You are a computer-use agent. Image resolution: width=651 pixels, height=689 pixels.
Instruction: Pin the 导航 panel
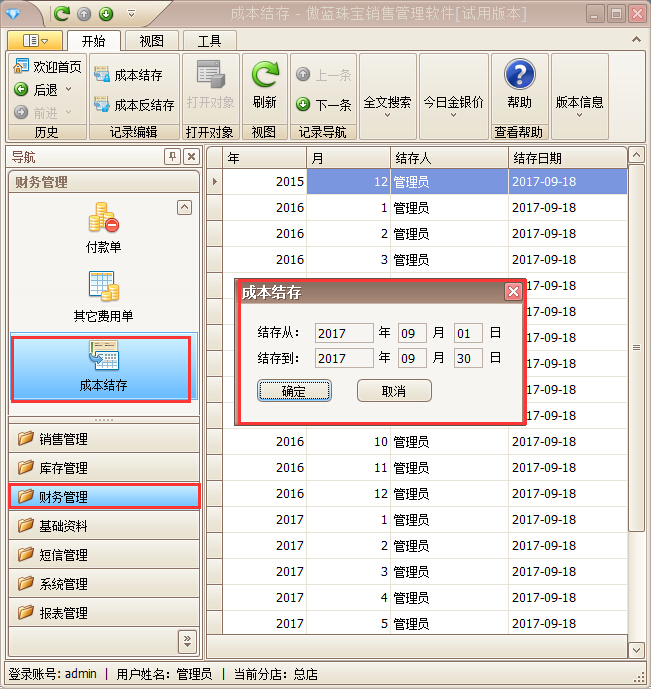point(172,157)
